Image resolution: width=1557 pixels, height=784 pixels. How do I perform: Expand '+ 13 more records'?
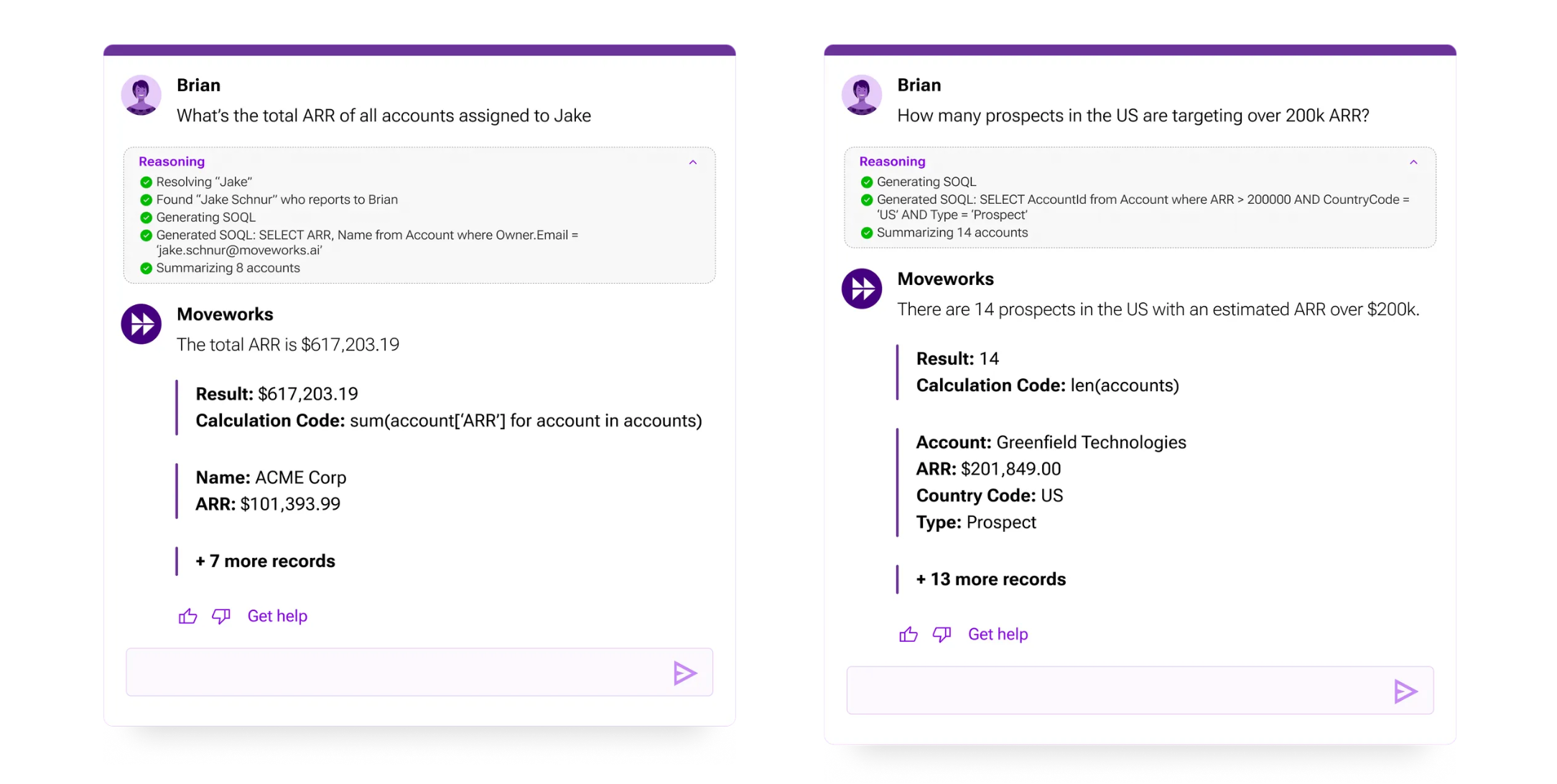click(990, 579)
